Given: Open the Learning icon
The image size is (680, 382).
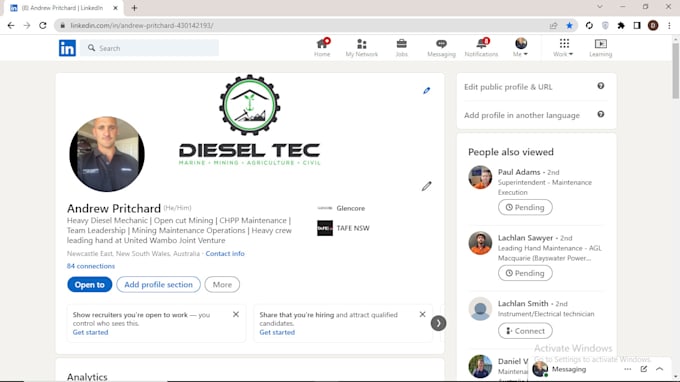Looking at the screenshot, I should [601, 48].
